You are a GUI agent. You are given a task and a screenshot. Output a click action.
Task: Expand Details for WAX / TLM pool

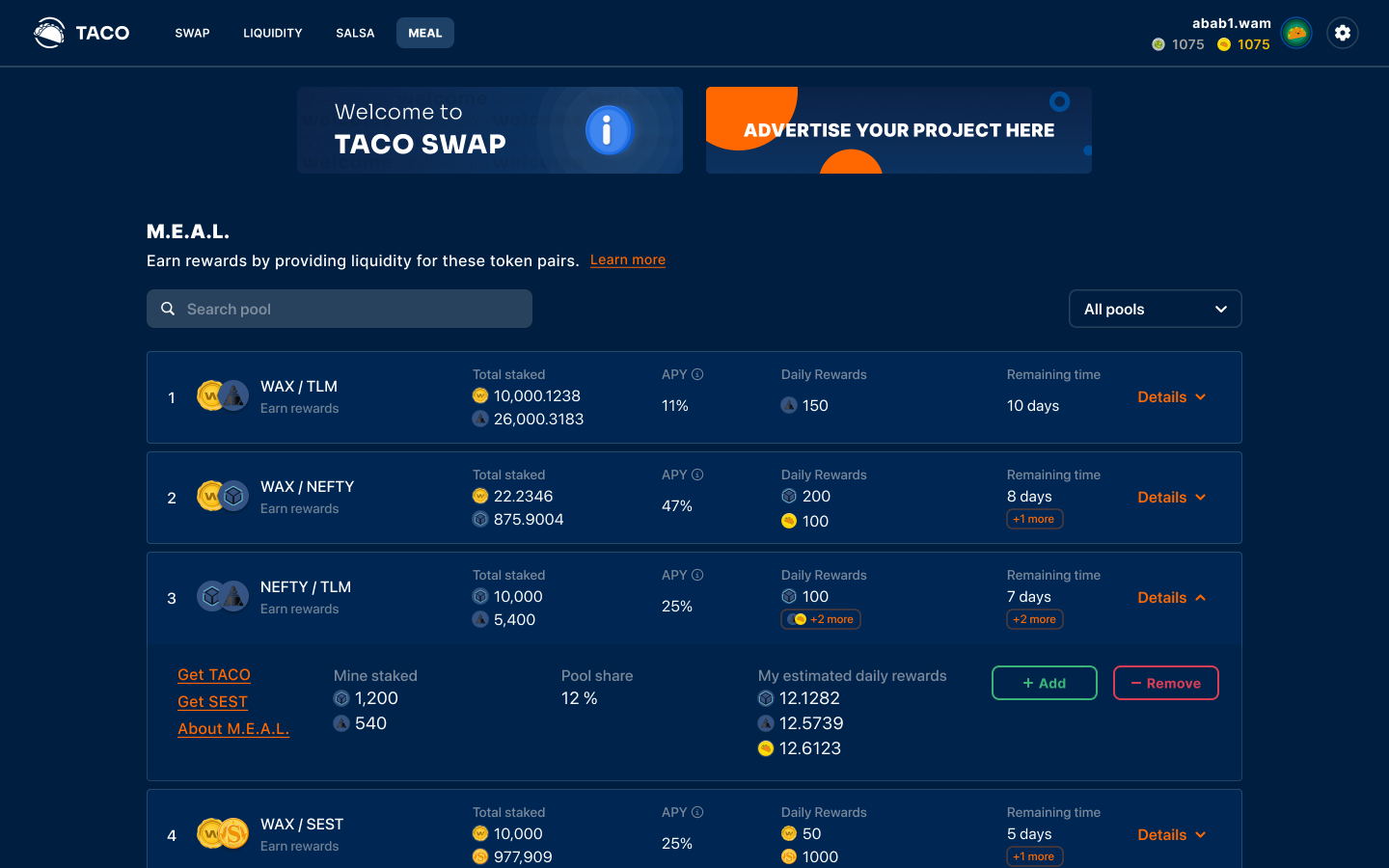(1172, 397)
